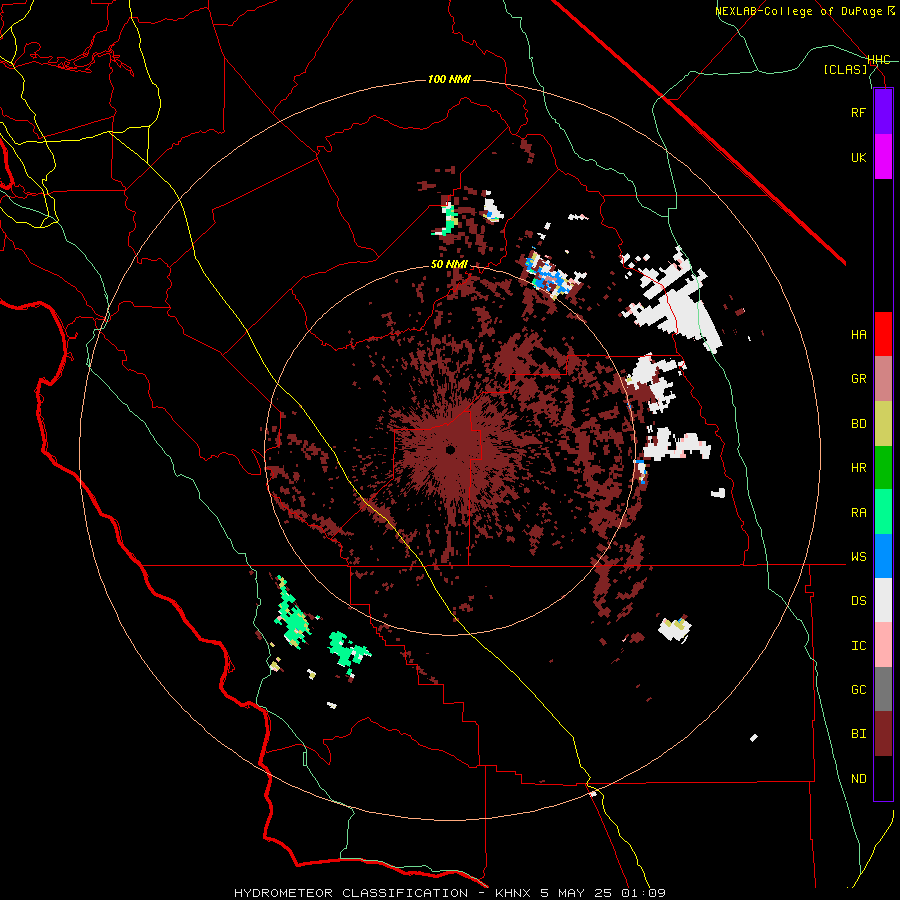Click the GR legend label

pyautogui.click(x=858, y=379)
